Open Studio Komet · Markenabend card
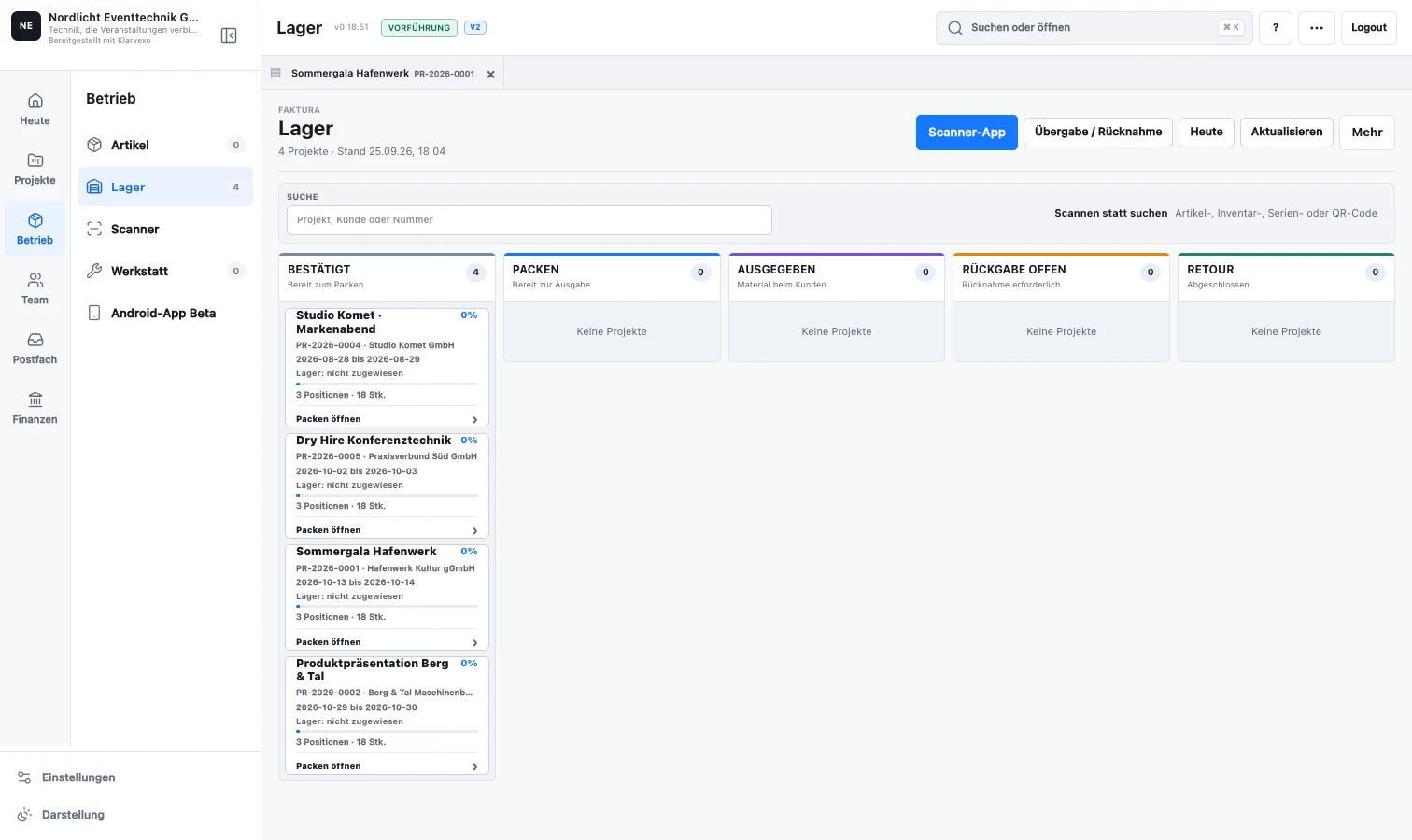The height and width of the screenshot is (840, 1412). tap(387, 368)
